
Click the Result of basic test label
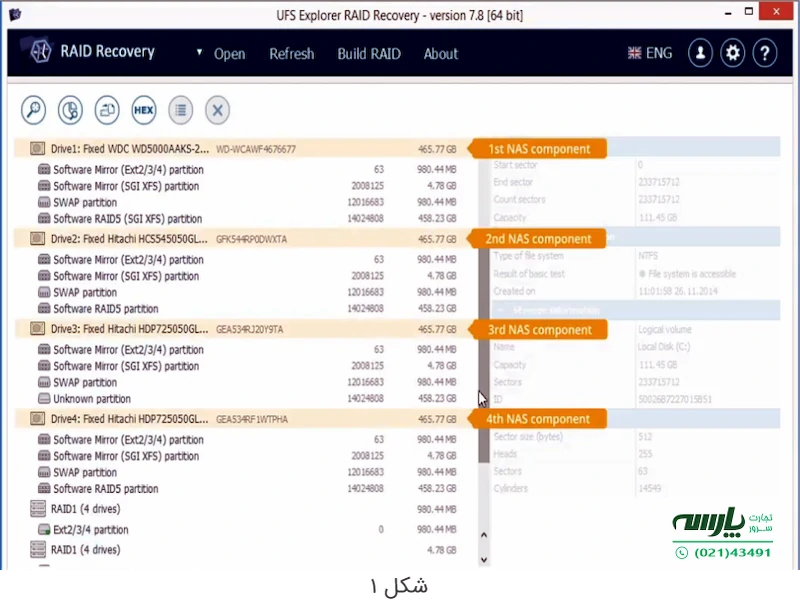[529, 274]
